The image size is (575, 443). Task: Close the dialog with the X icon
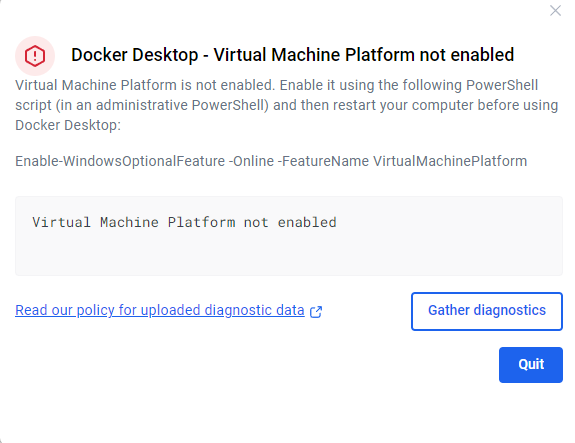pos(555,11)
